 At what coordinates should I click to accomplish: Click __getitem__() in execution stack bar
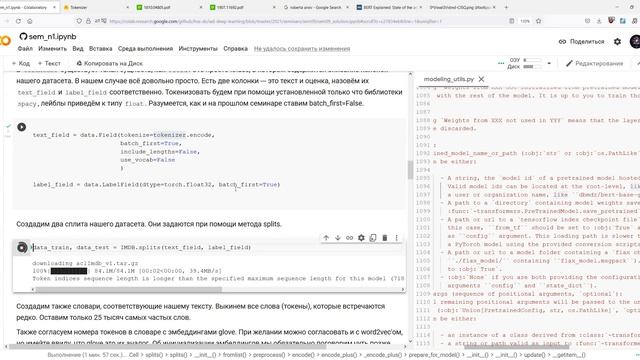point(568,355)
